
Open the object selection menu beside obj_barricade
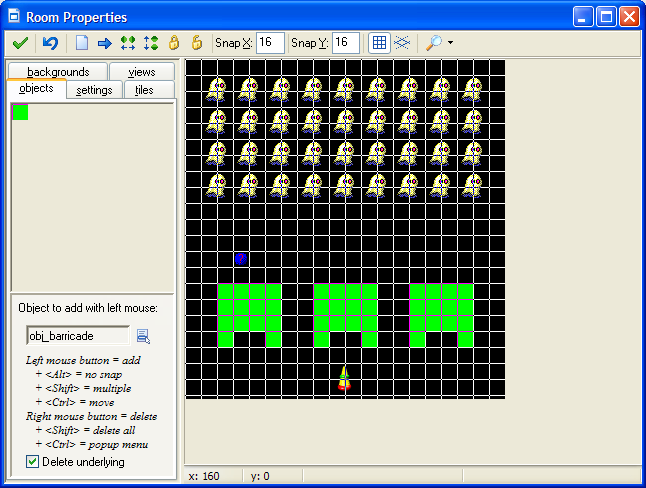click(x=143, y=336)
